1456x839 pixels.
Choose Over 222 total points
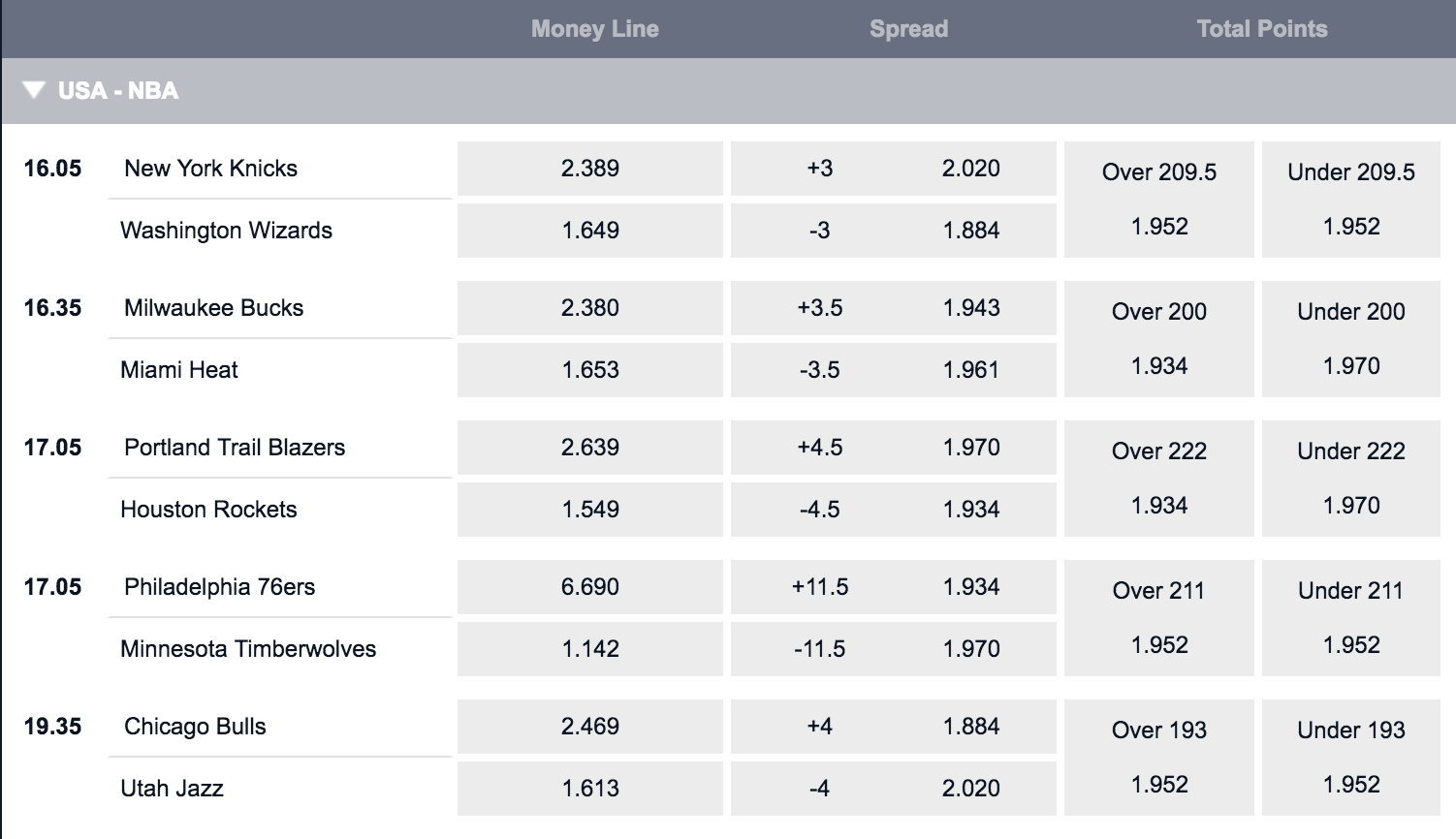click(1159, 479)
